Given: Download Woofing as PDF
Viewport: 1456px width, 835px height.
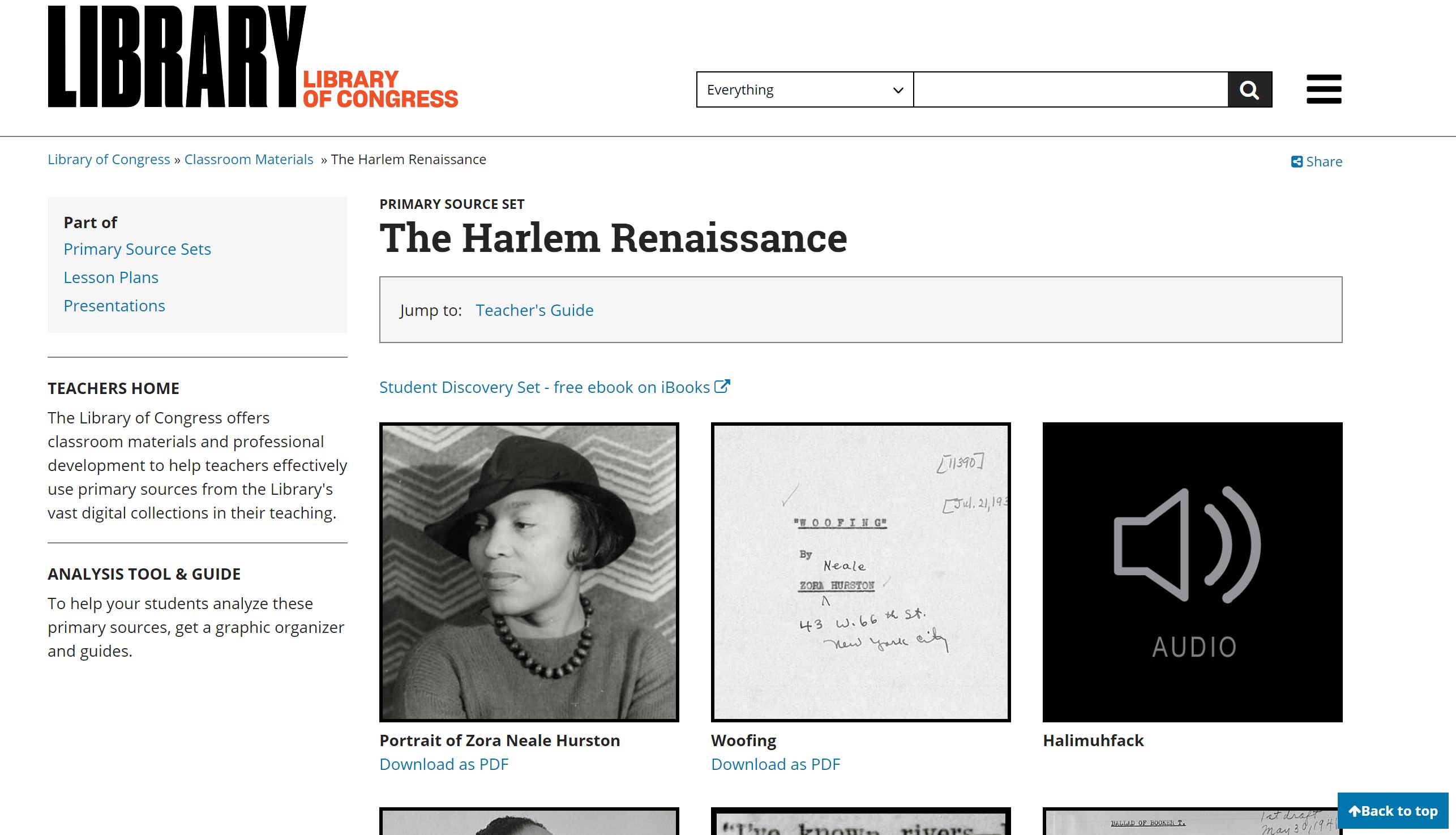Looking at the screenshot, I should pyautogui.click(x=776, y=764).
